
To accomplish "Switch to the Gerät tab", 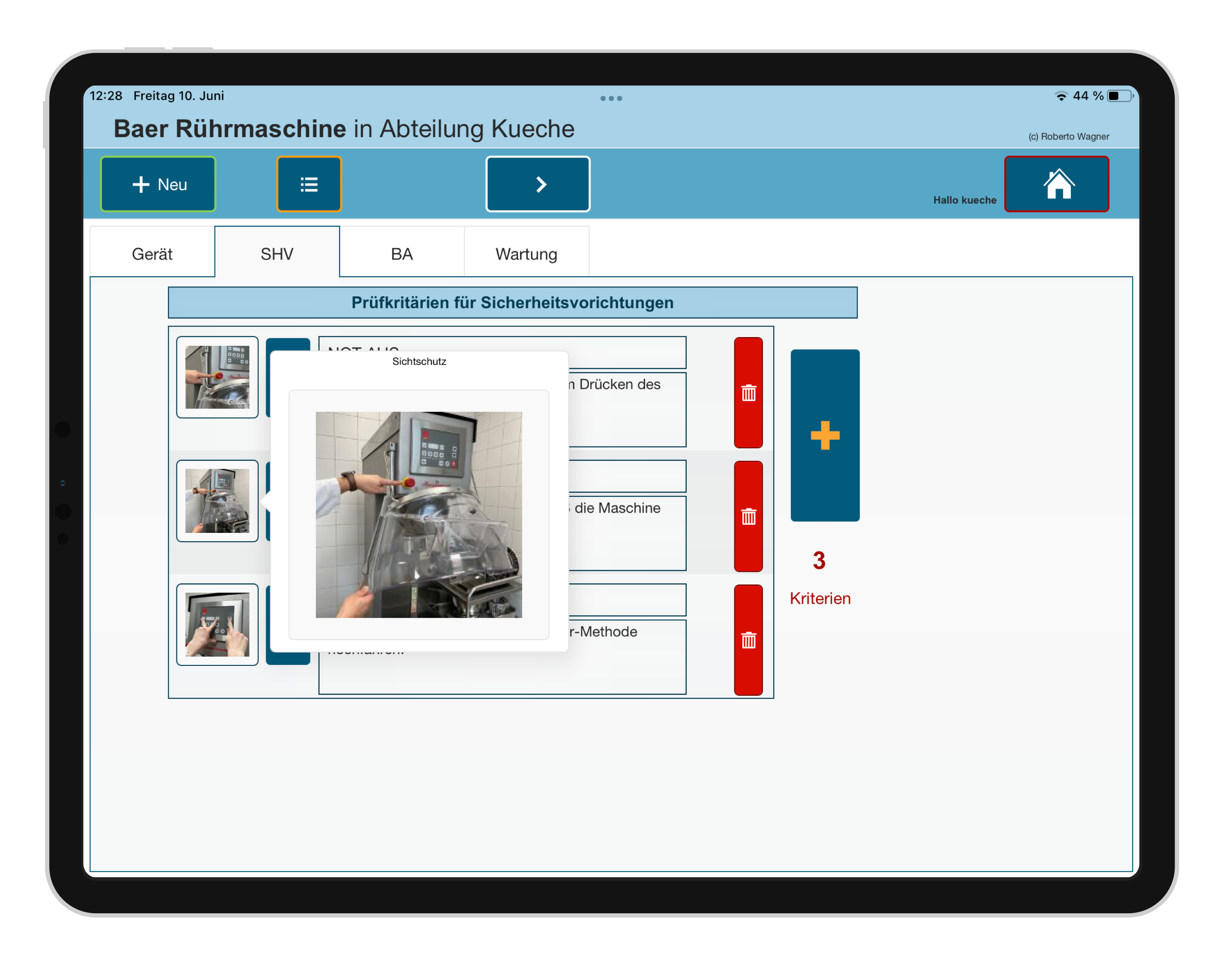I will [152, 253].
